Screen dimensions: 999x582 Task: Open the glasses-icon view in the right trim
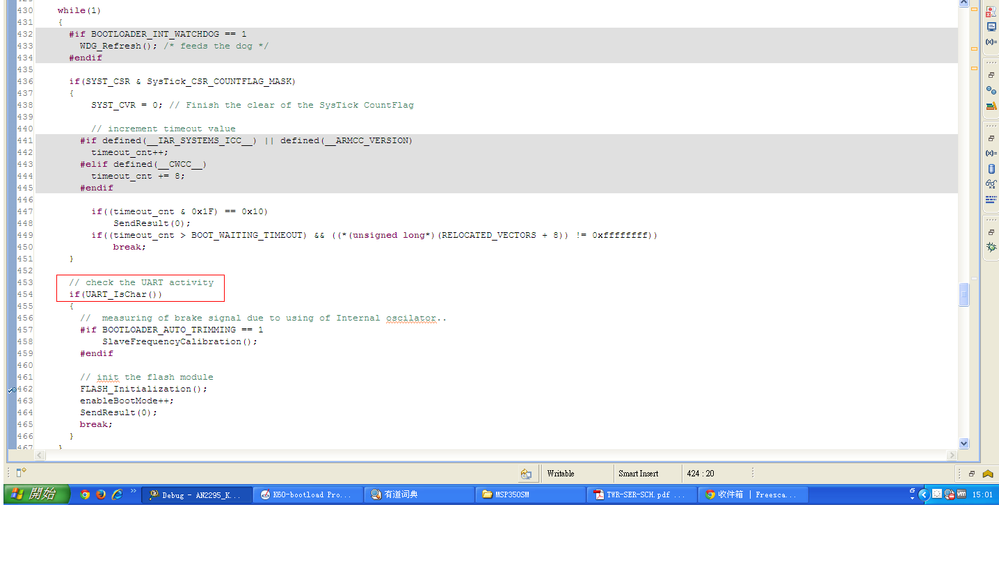991,184
